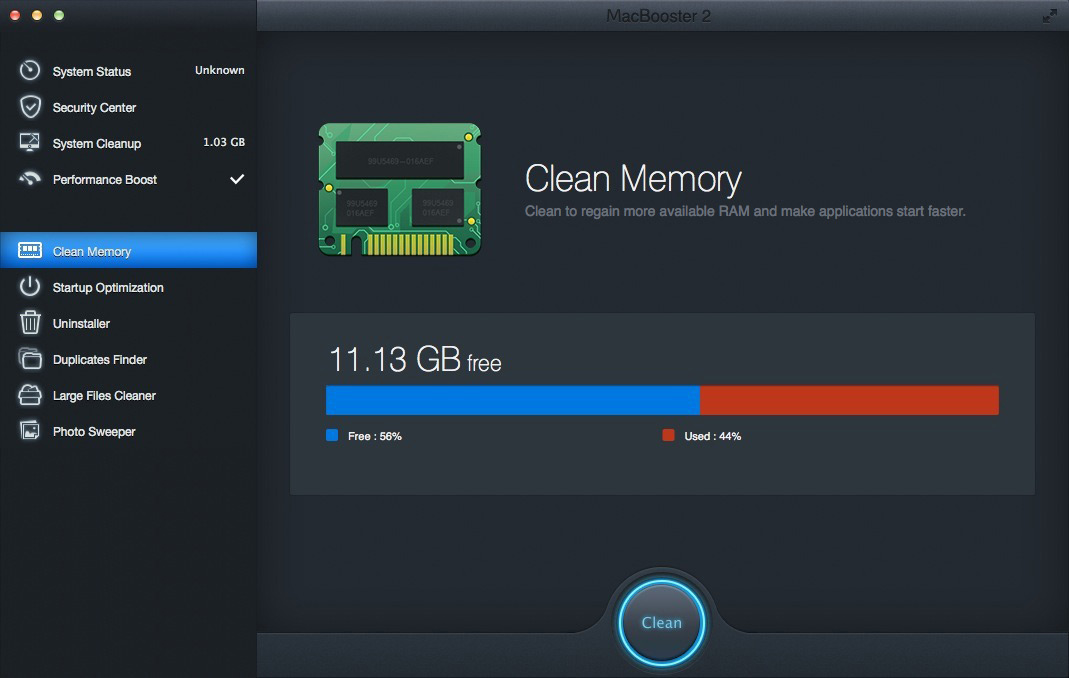Click the Unknown system status label
The height and width of the screenshot is (678, 1069).
(x=219, y=70)
